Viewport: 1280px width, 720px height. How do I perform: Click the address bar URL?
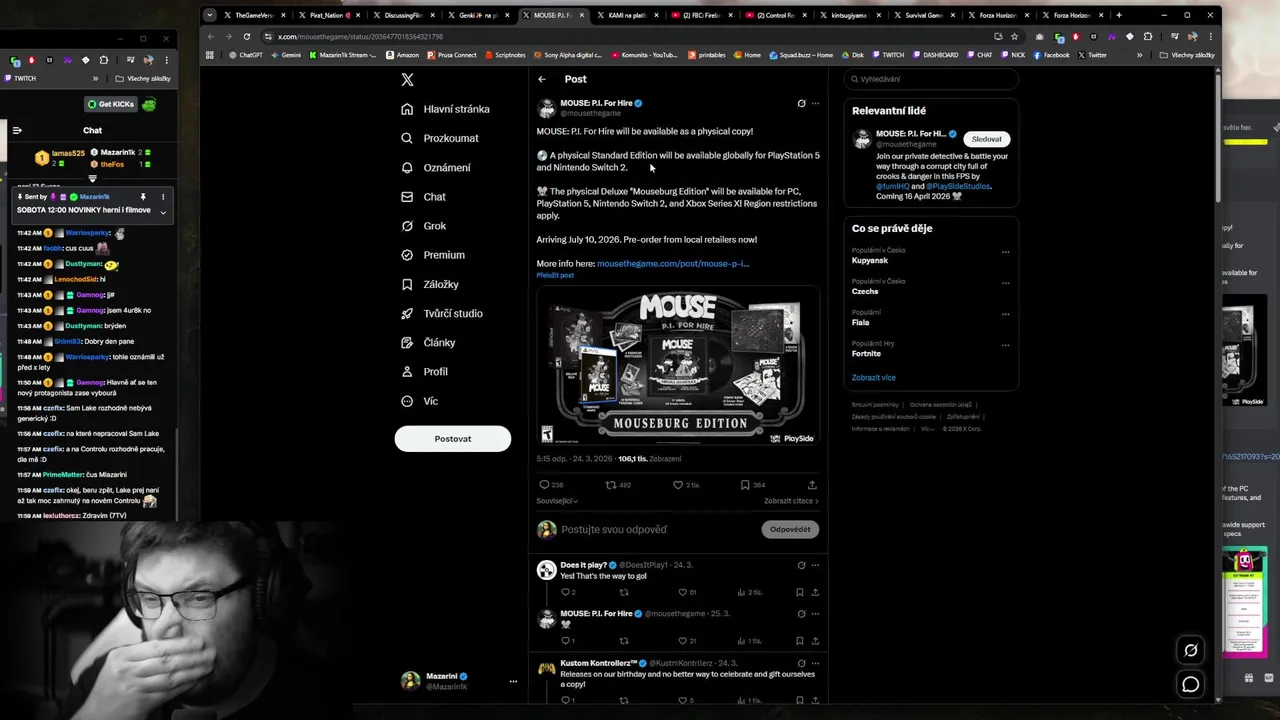point(360,36)
